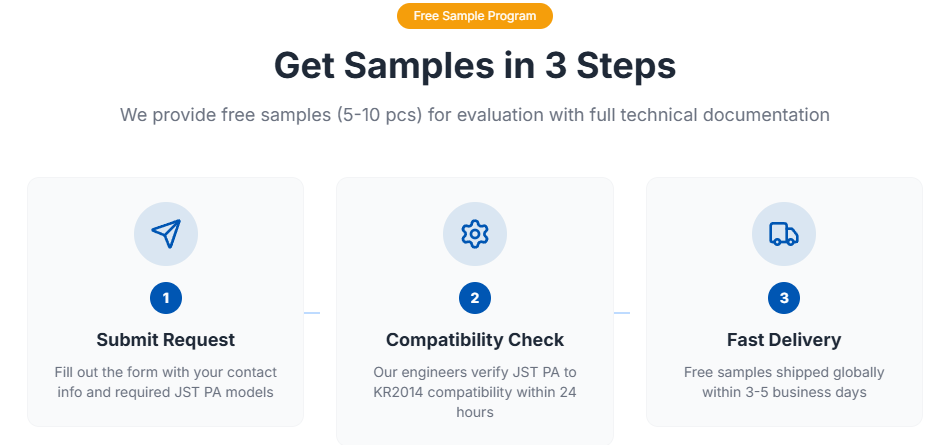Click the number 1 step badge
Image resolution: width=950 pixels, height=445 pixels.
pos(166,297)
